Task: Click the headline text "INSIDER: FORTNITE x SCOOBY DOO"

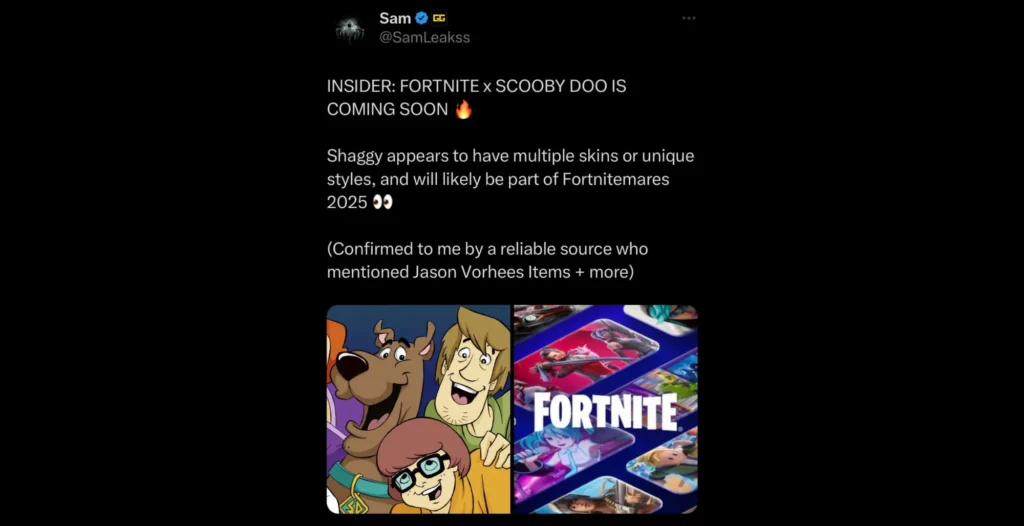Action: click(x=468, y=86)
